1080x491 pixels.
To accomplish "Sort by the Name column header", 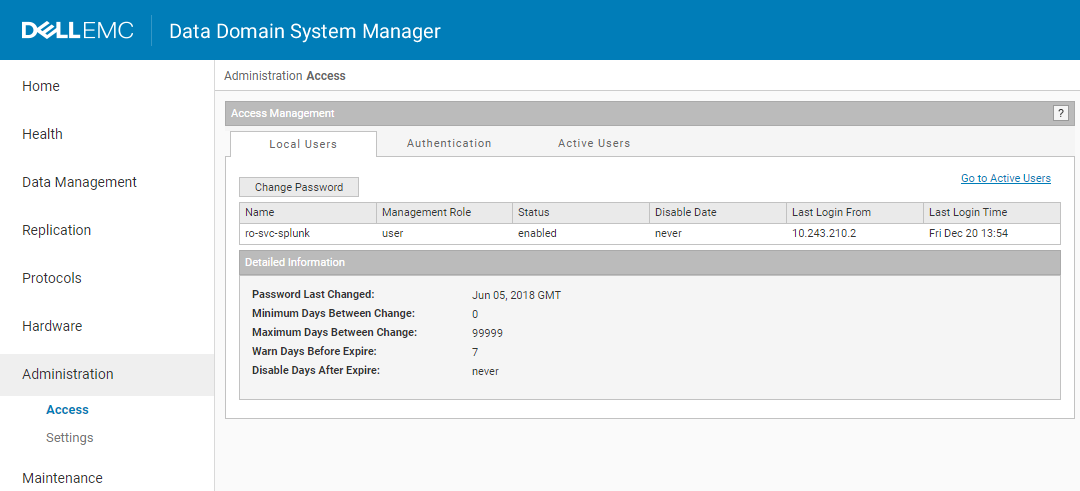I will point(308,213).
